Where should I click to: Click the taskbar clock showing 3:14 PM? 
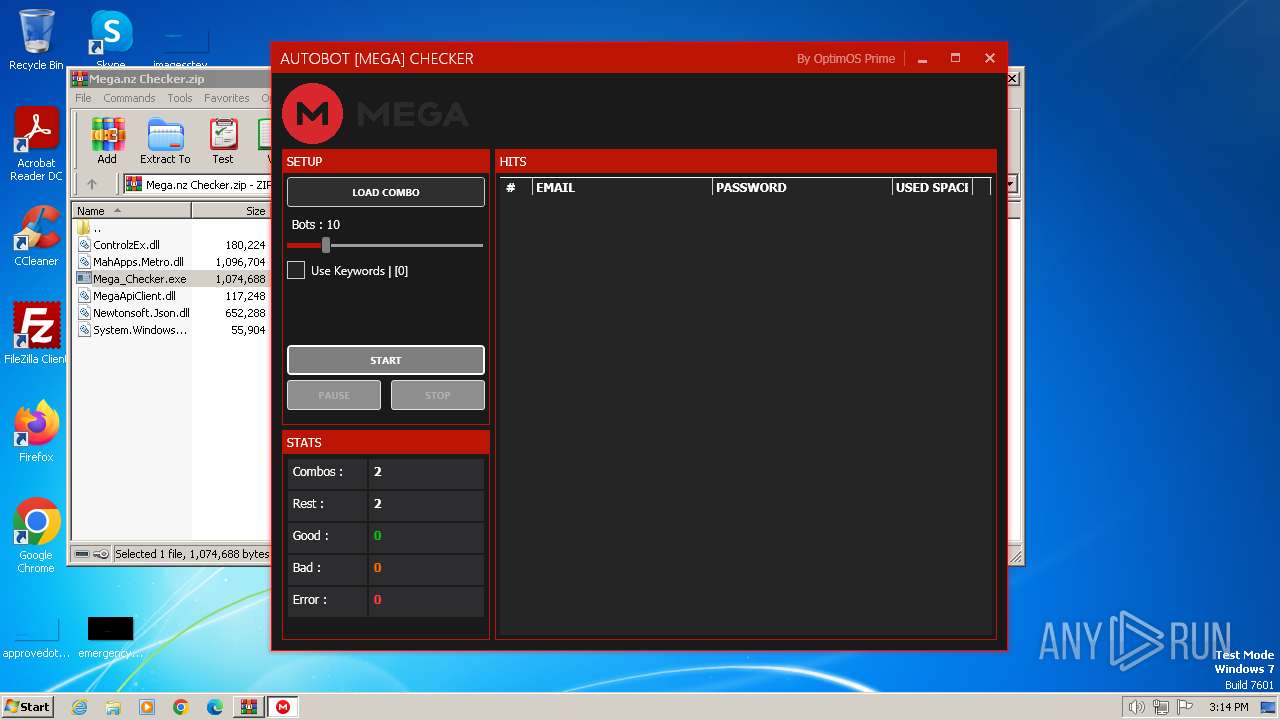[1228, 707]
